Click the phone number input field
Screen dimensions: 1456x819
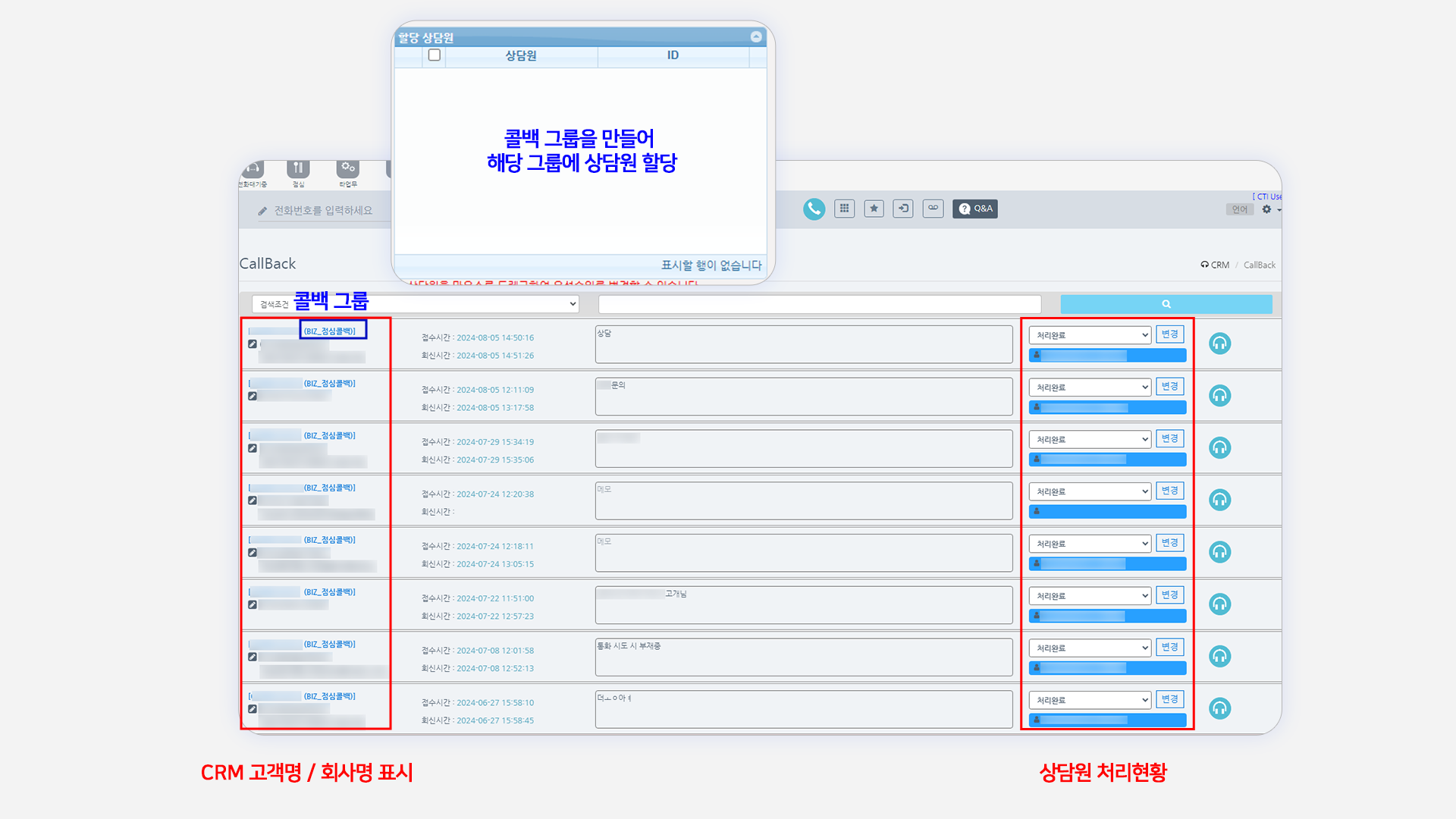tap(323, 211)
